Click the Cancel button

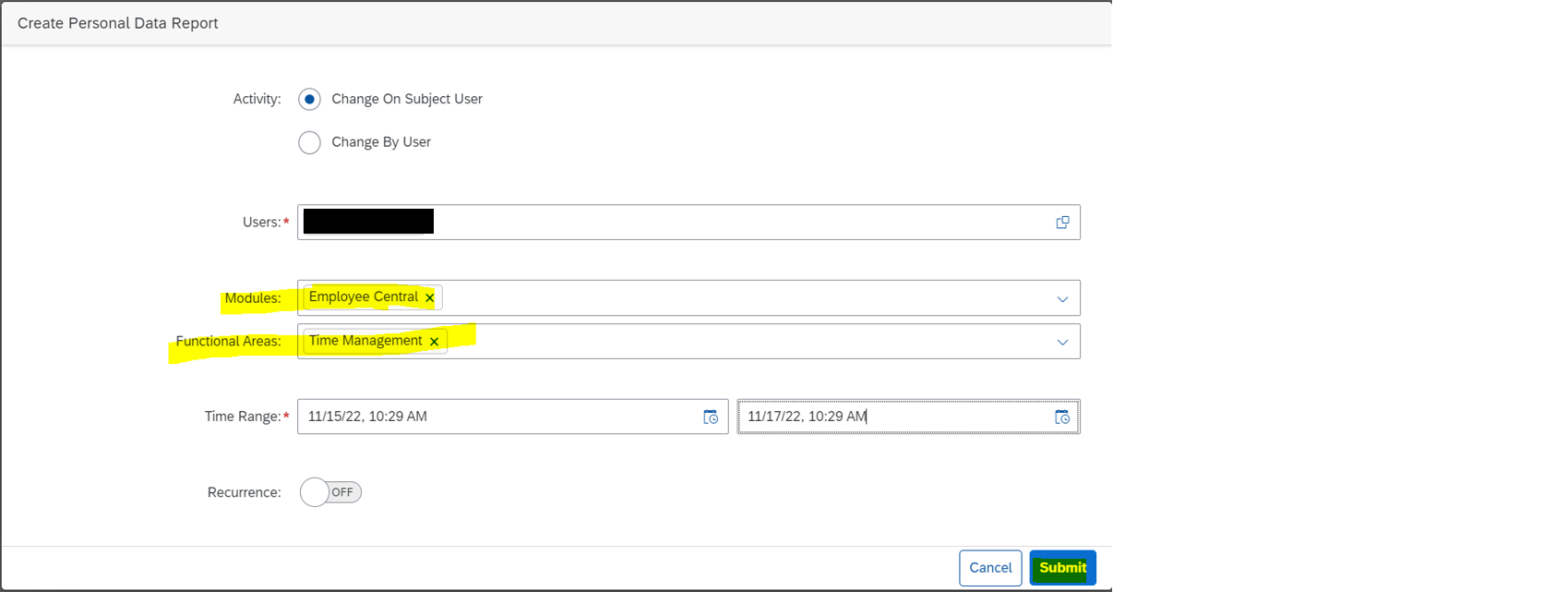pos(990,568)
